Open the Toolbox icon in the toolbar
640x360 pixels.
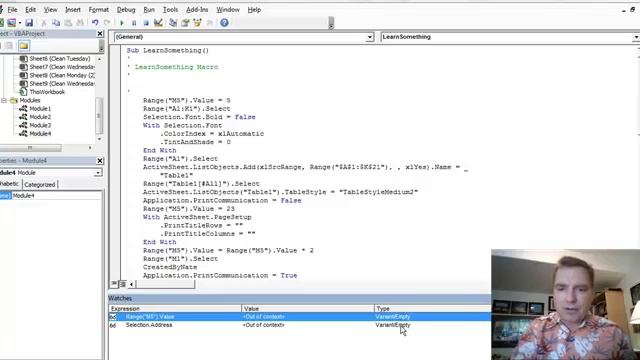(x=210, y=23)
